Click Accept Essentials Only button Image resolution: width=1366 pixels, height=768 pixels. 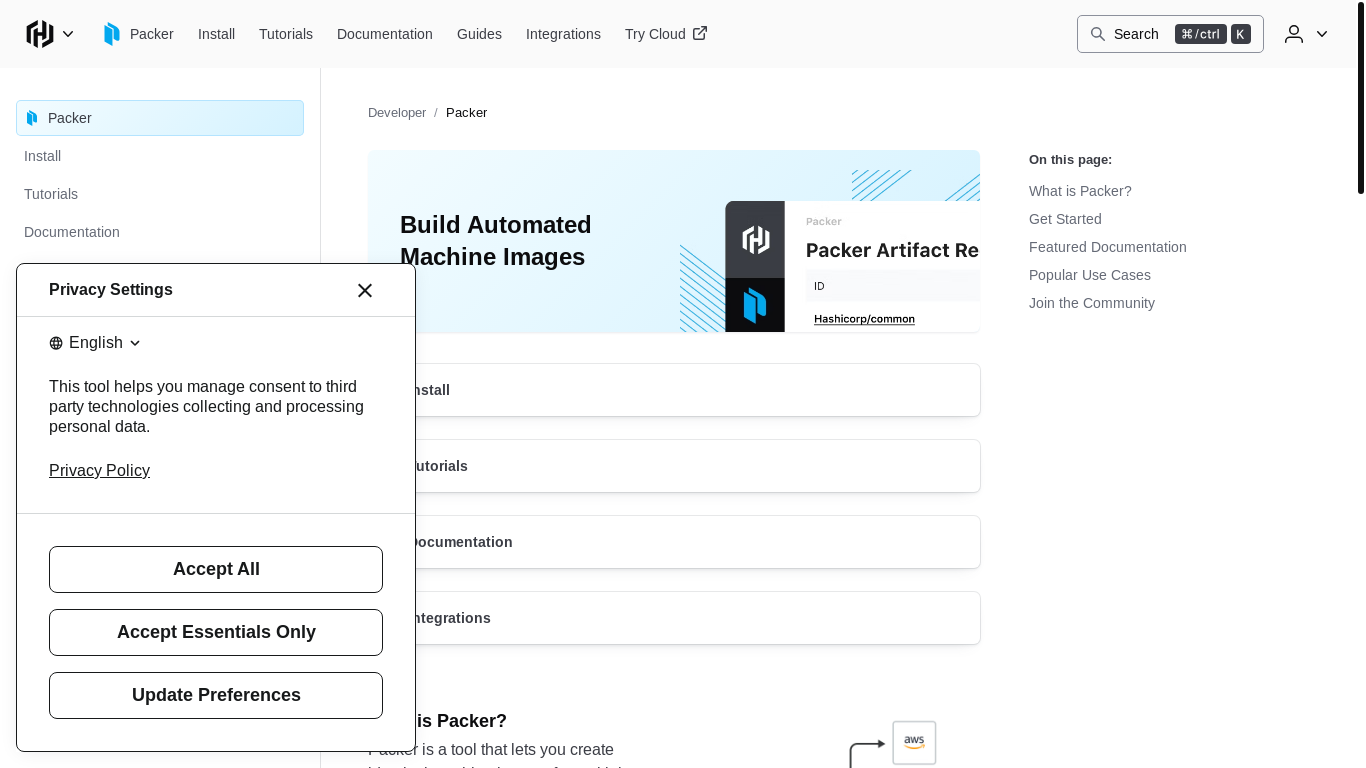216,632
